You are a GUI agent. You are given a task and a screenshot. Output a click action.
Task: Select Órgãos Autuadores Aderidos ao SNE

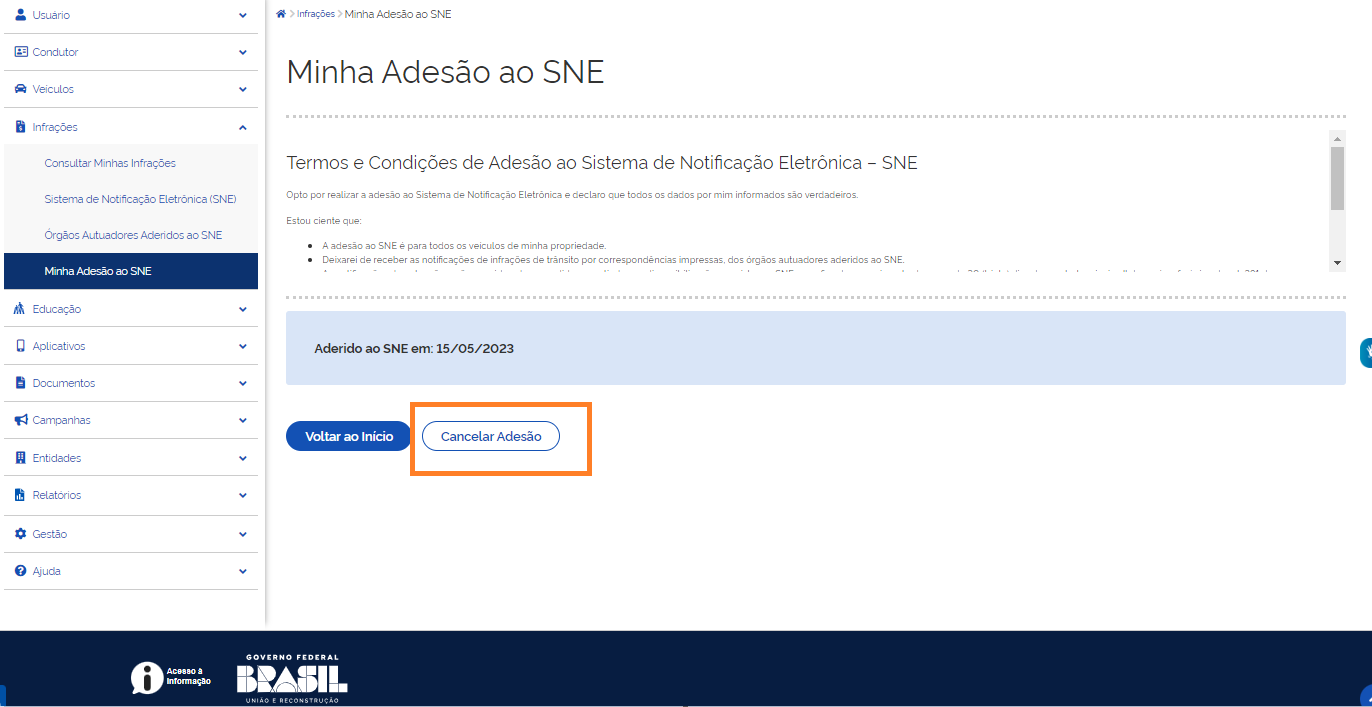(133, 235)
